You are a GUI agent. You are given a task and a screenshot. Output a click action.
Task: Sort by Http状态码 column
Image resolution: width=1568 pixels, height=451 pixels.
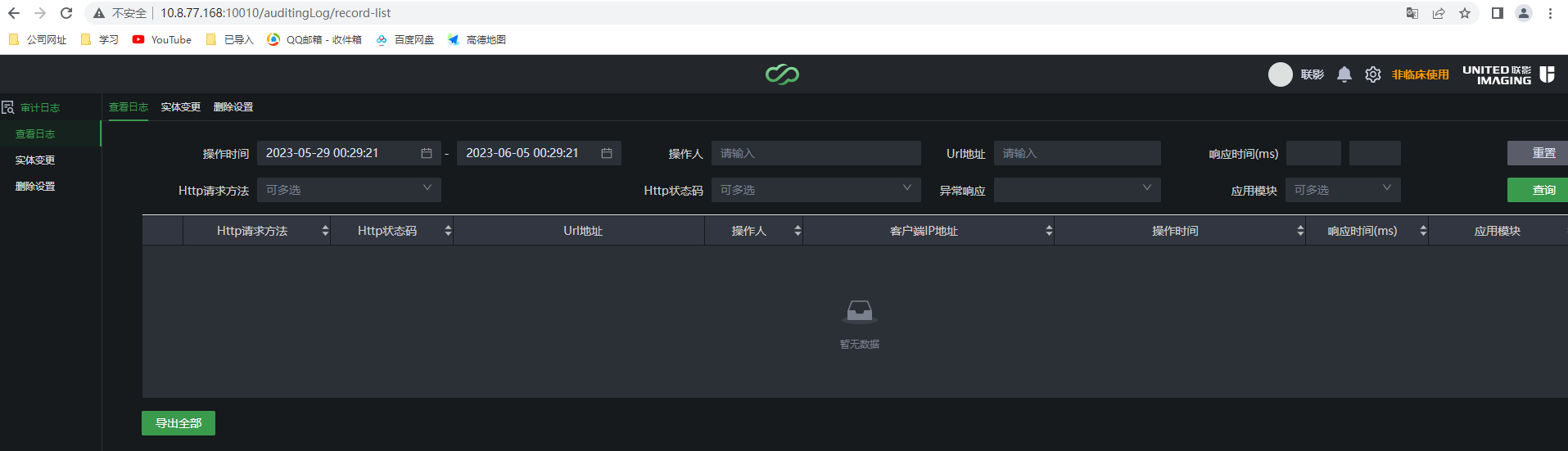pyautogui.click(x=448, y=231)
